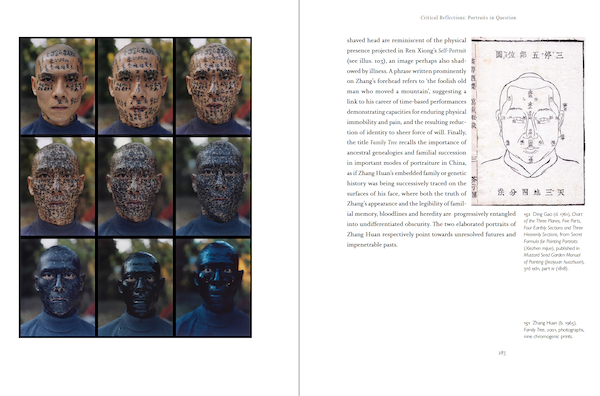
Task: Select the first portrait with sparse calligraphy
Action: click(58, 86)
